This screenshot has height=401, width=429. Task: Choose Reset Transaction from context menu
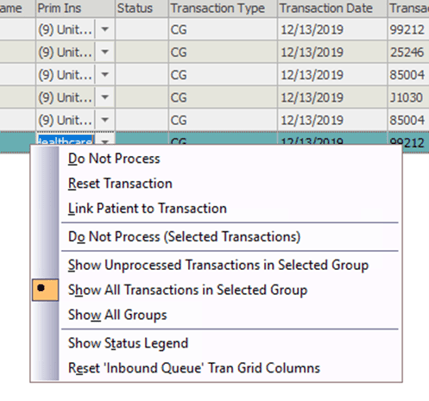120,184
